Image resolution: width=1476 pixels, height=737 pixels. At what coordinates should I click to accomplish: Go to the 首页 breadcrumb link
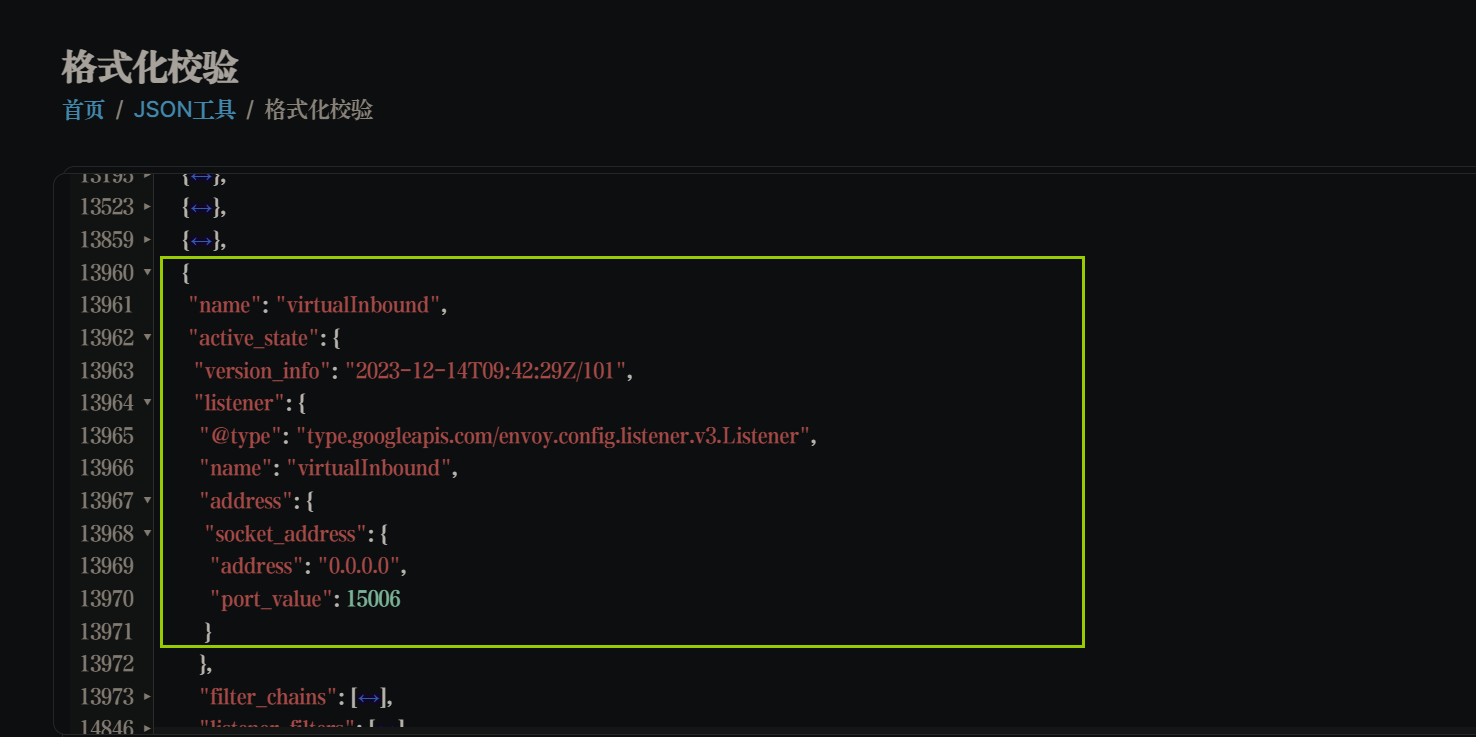pos(83,110)
